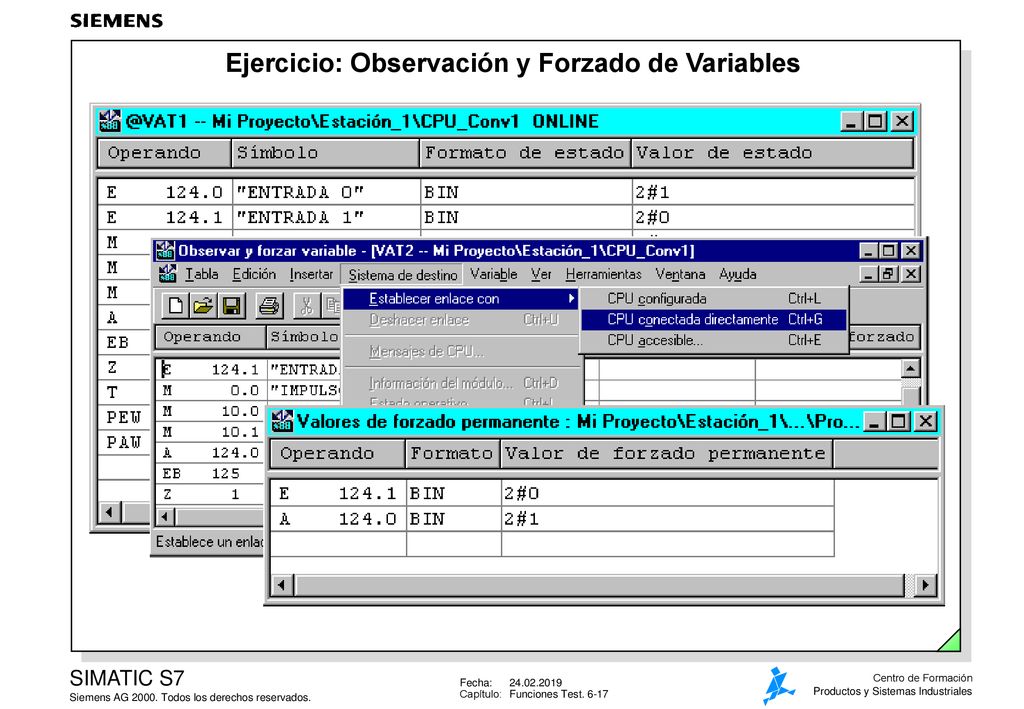
Task: Click Operando column header in VAT2 window
Action: 210,337
